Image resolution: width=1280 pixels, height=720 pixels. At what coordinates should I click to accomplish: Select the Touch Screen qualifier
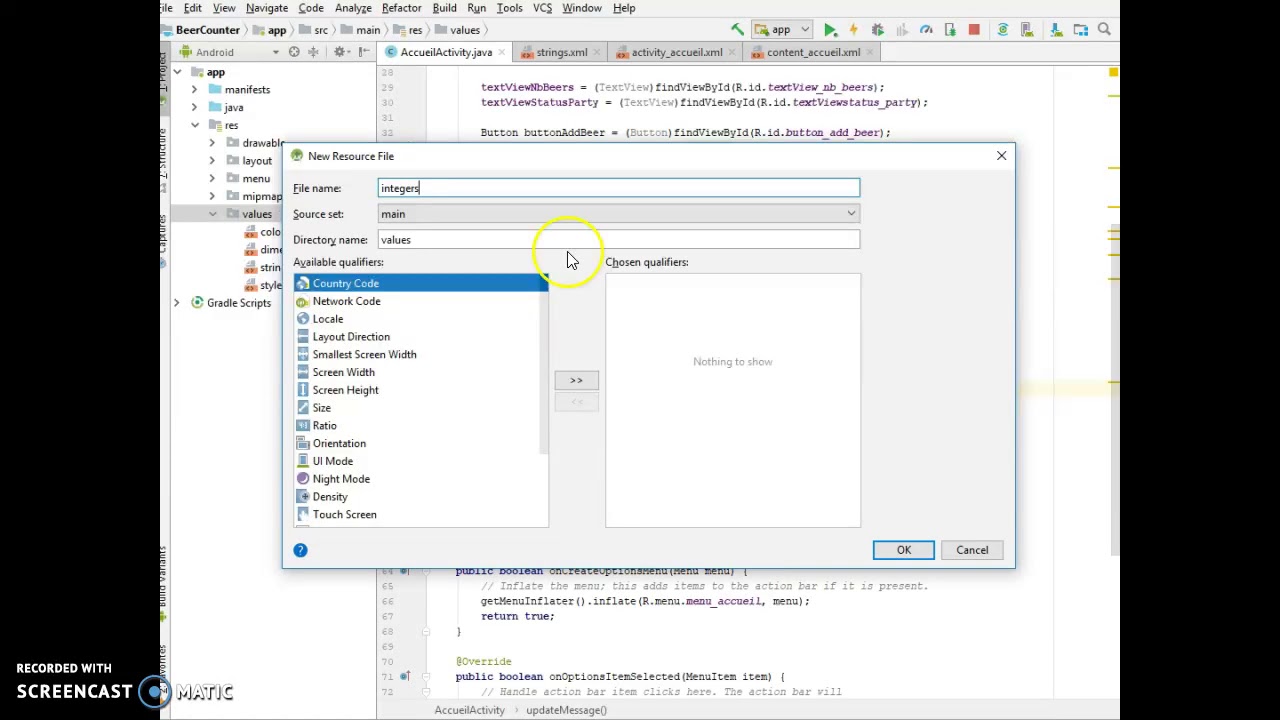pos(421,514)
